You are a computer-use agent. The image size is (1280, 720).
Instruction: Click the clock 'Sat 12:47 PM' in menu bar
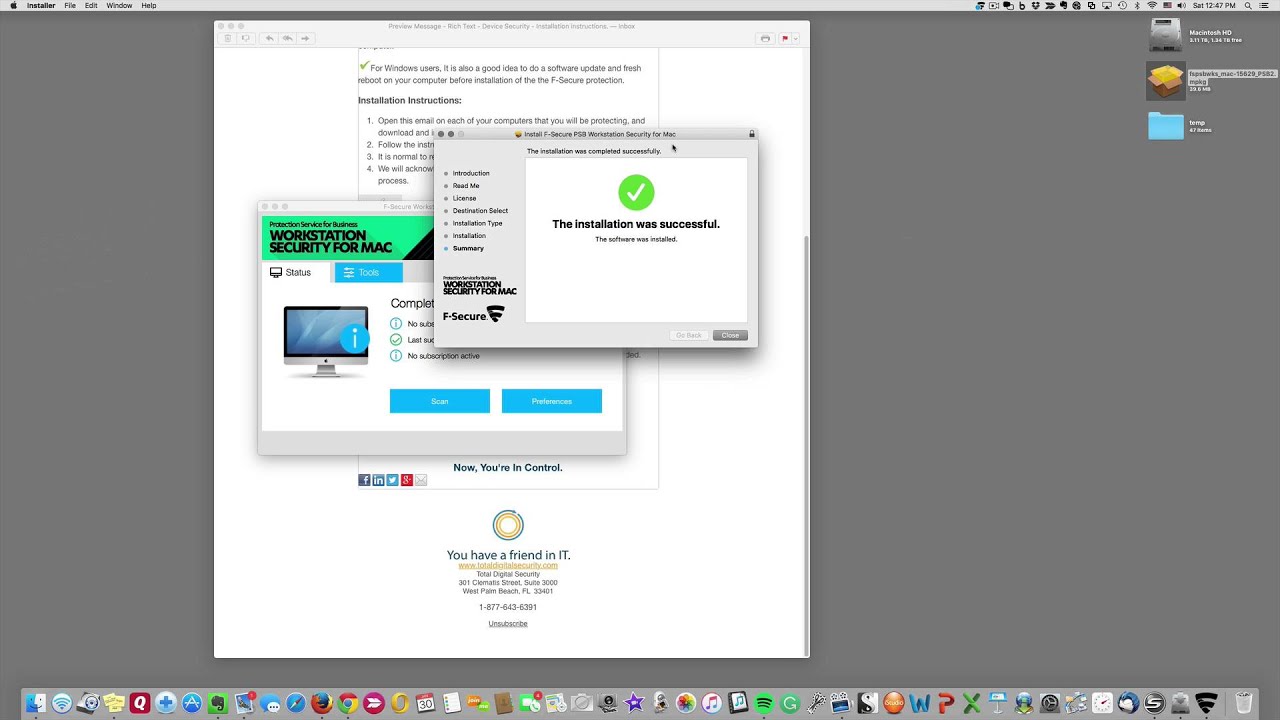pos(1214,5)
